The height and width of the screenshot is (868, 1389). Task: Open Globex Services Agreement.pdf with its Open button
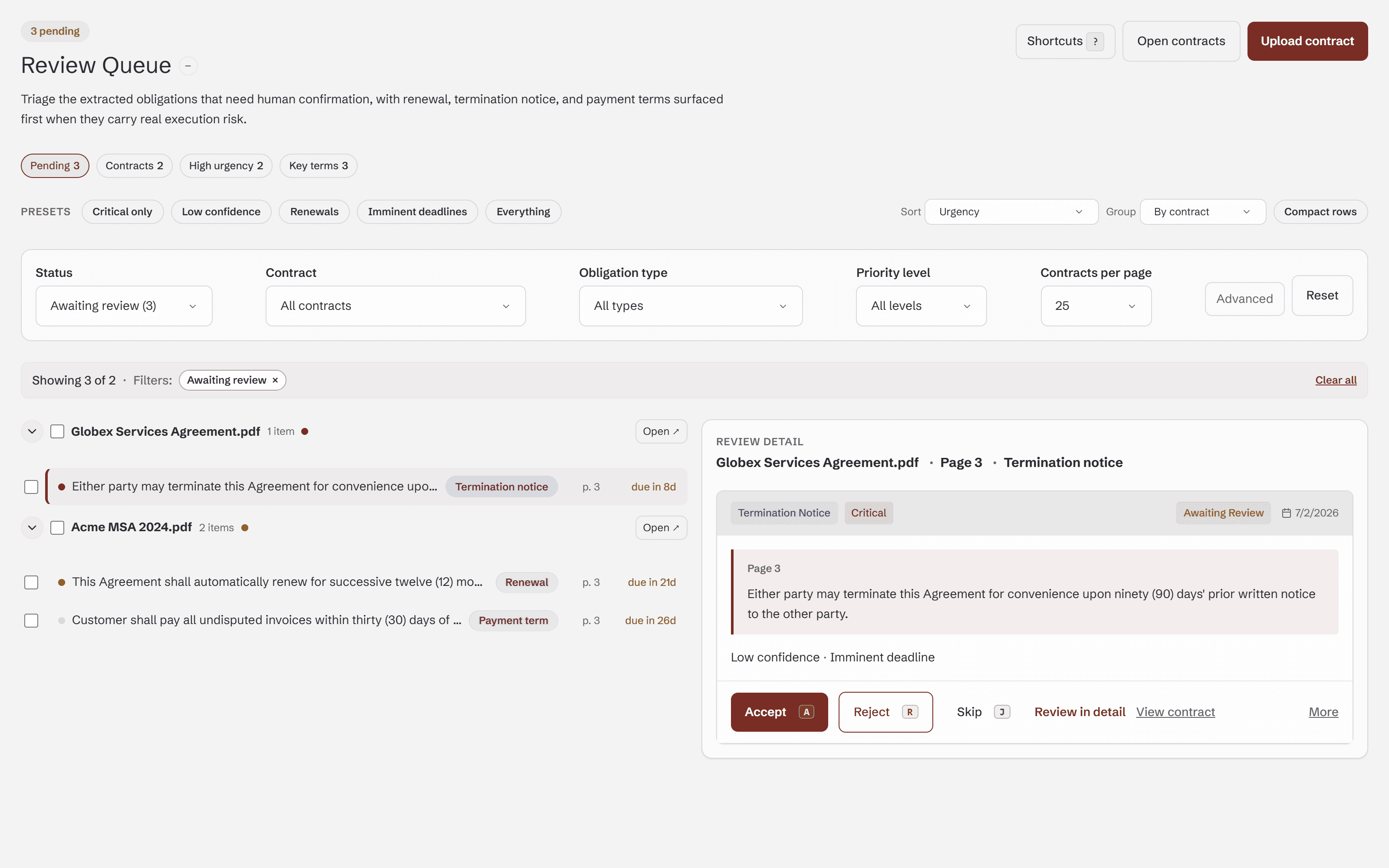pos(661,432)
